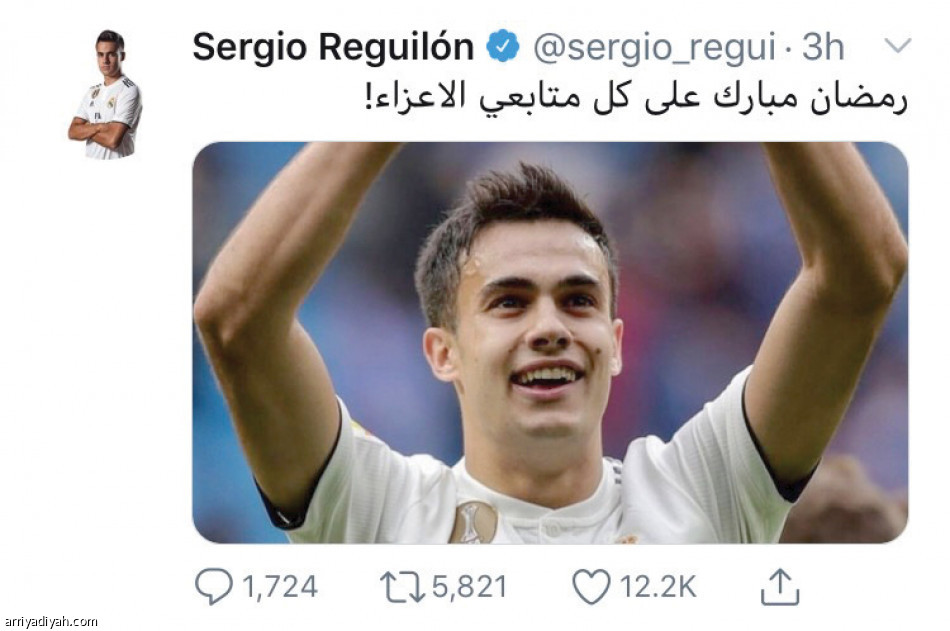Click the 3h timestamp of the tweet
This screenshot has height=631, width=950.
pos(823,47)
